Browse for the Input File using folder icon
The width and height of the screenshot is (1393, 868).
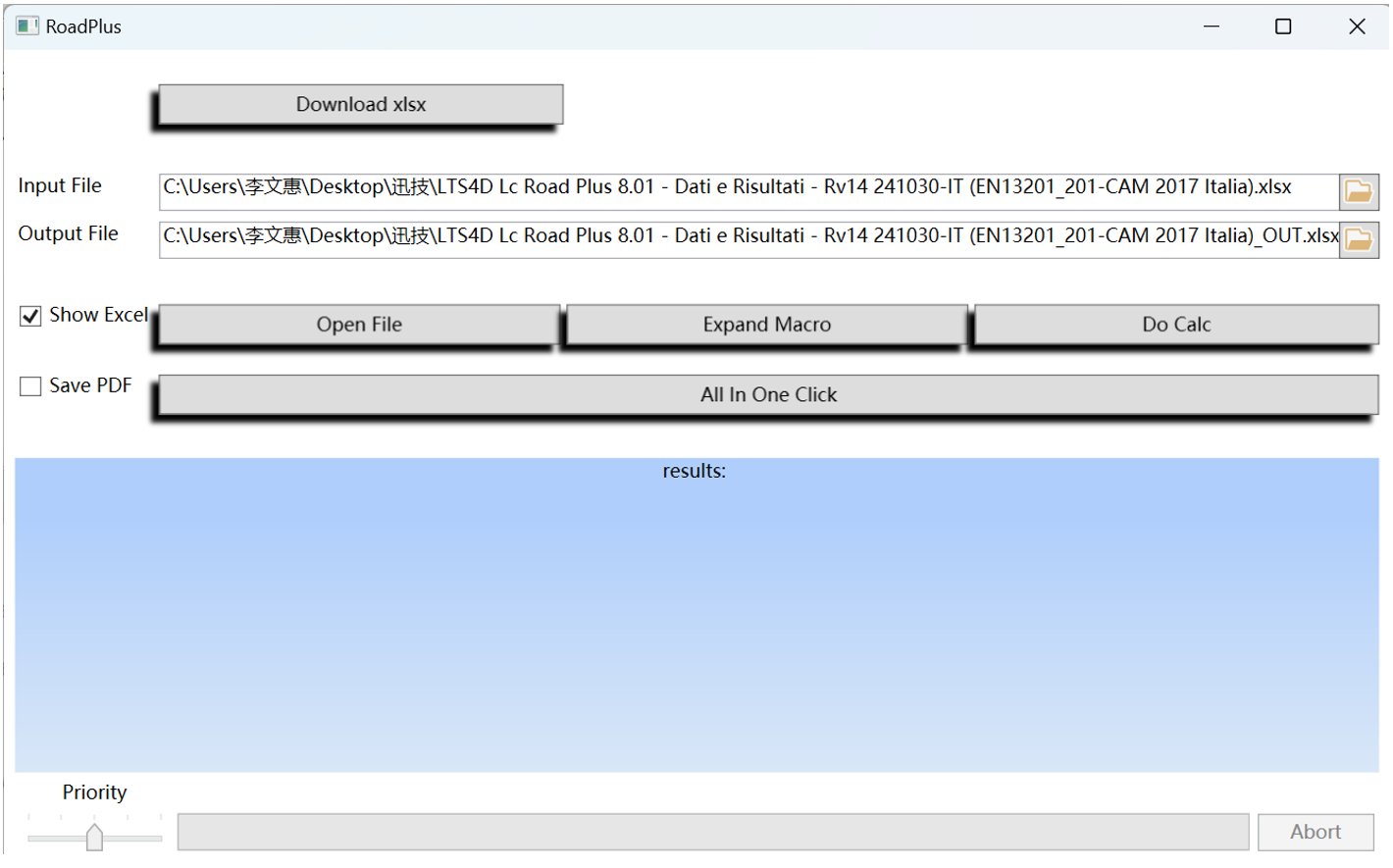pos(1358,191)
